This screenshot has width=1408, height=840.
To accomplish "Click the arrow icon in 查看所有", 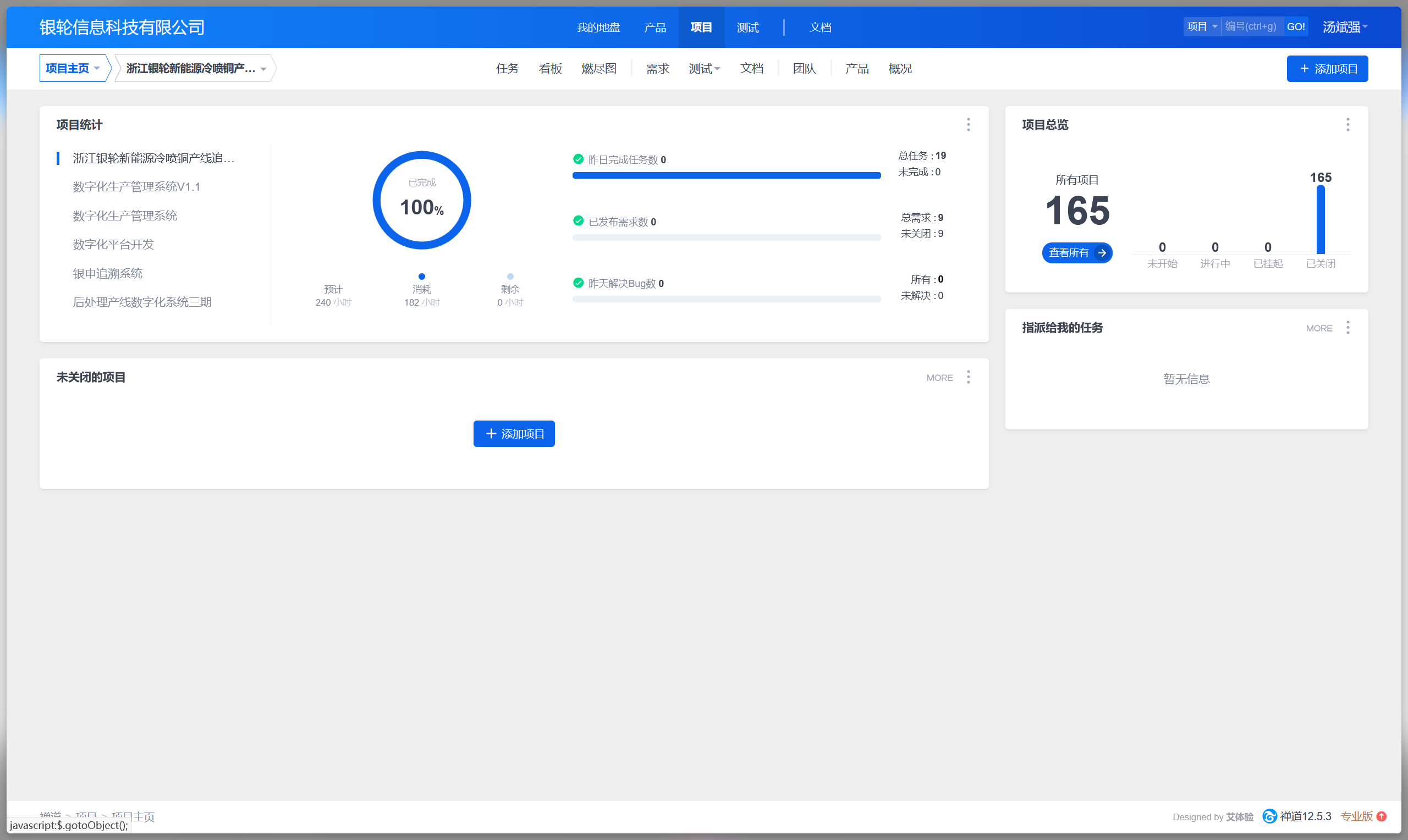I will [x=1102, y=253].
